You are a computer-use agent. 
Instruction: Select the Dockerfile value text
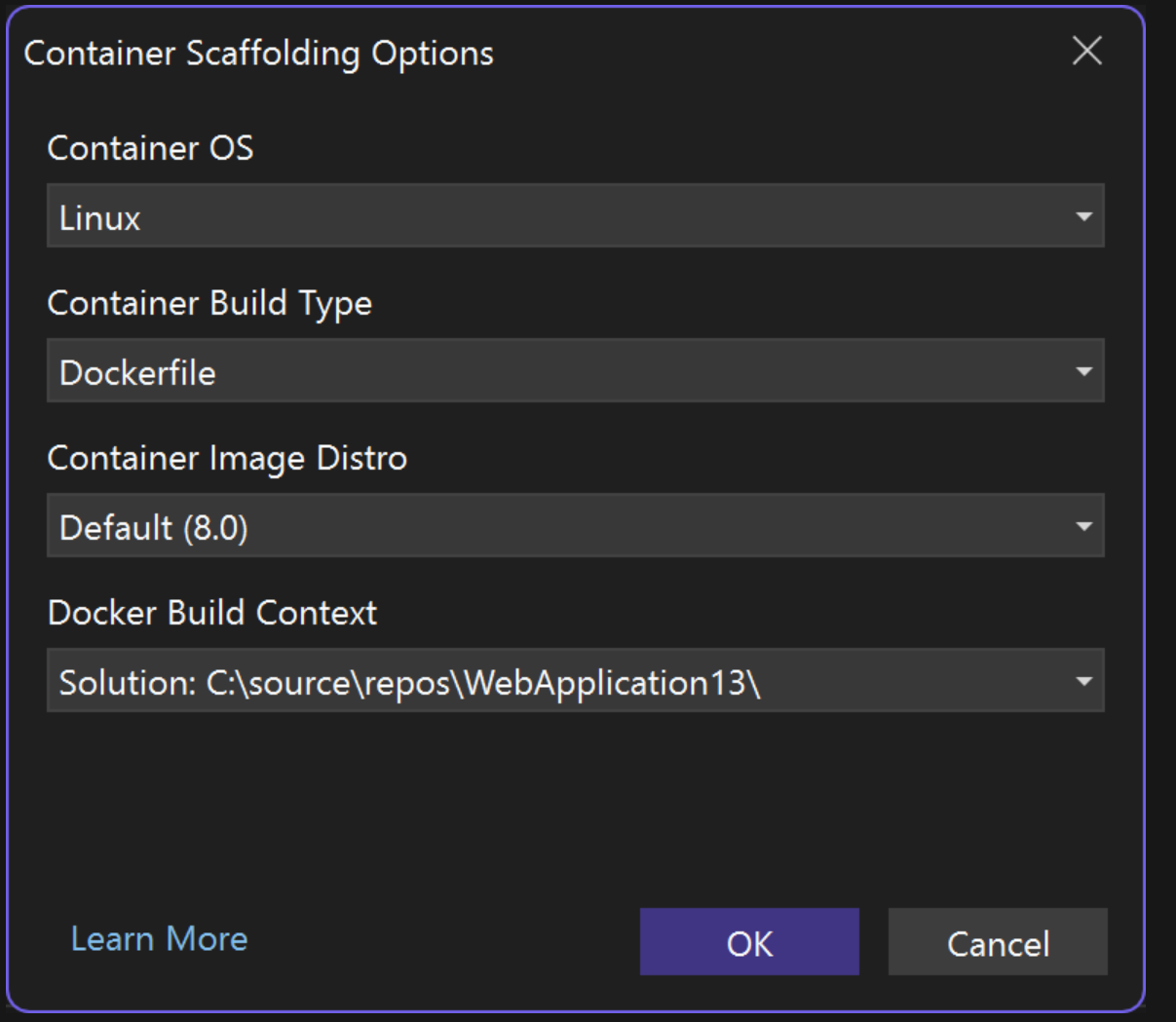click(x=137, y=372)
